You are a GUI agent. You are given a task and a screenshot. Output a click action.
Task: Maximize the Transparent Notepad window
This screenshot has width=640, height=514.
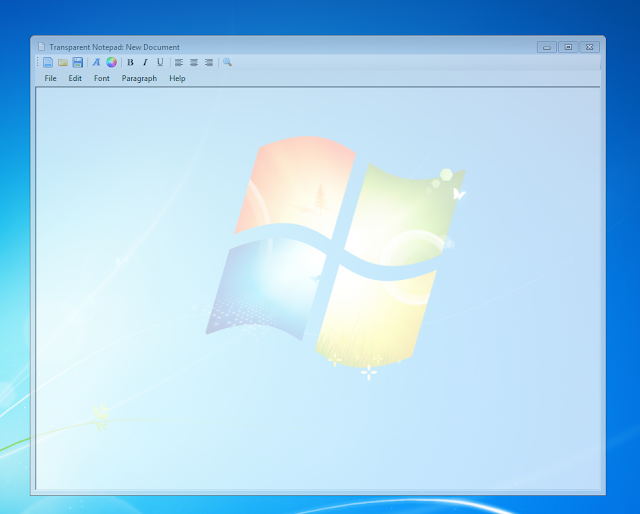tap(568, 47)
